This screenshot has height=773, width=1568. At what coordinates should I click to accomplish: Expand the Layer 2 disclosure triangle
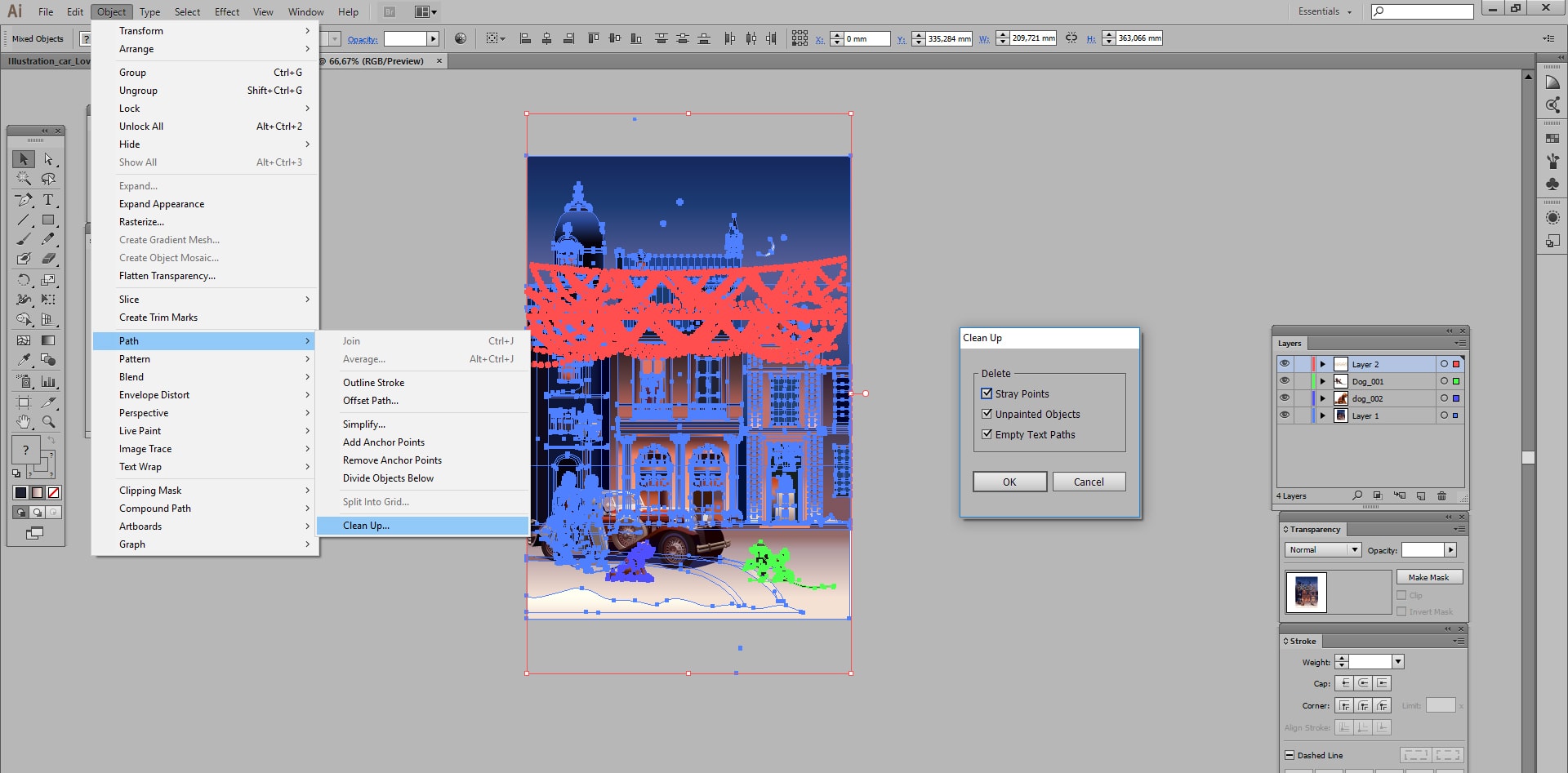[x=1322, y=364]
